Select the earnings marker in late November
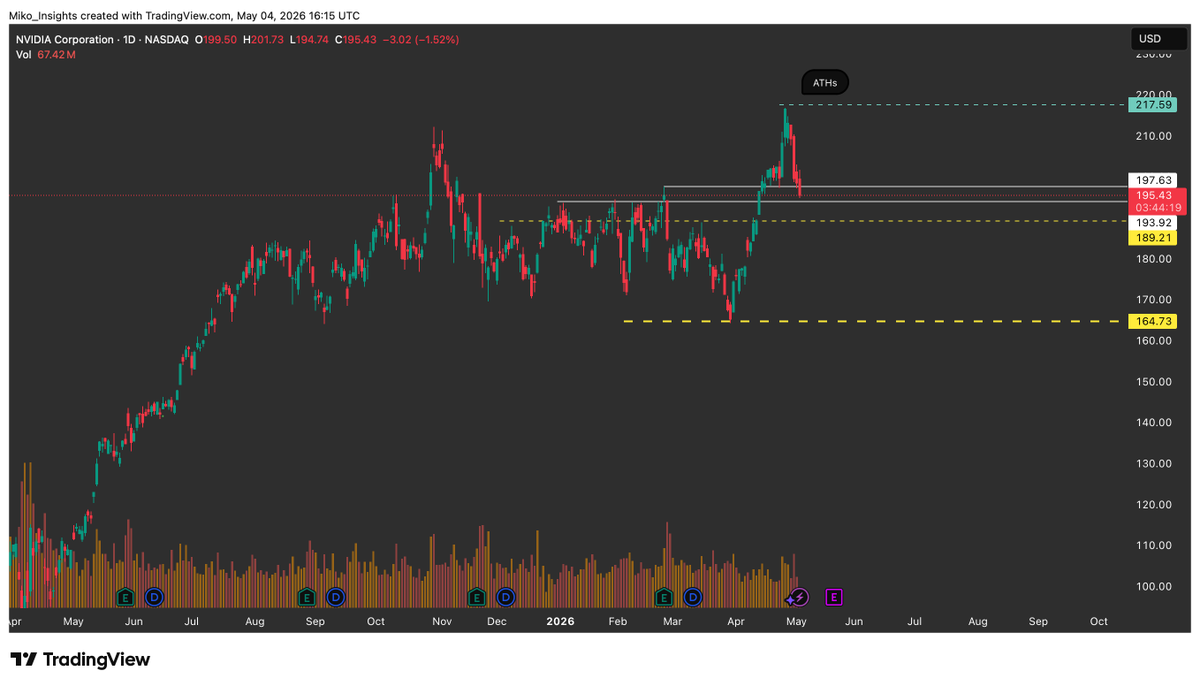The width and height of the screenshot is (1200, 686). tap(478, 597)
